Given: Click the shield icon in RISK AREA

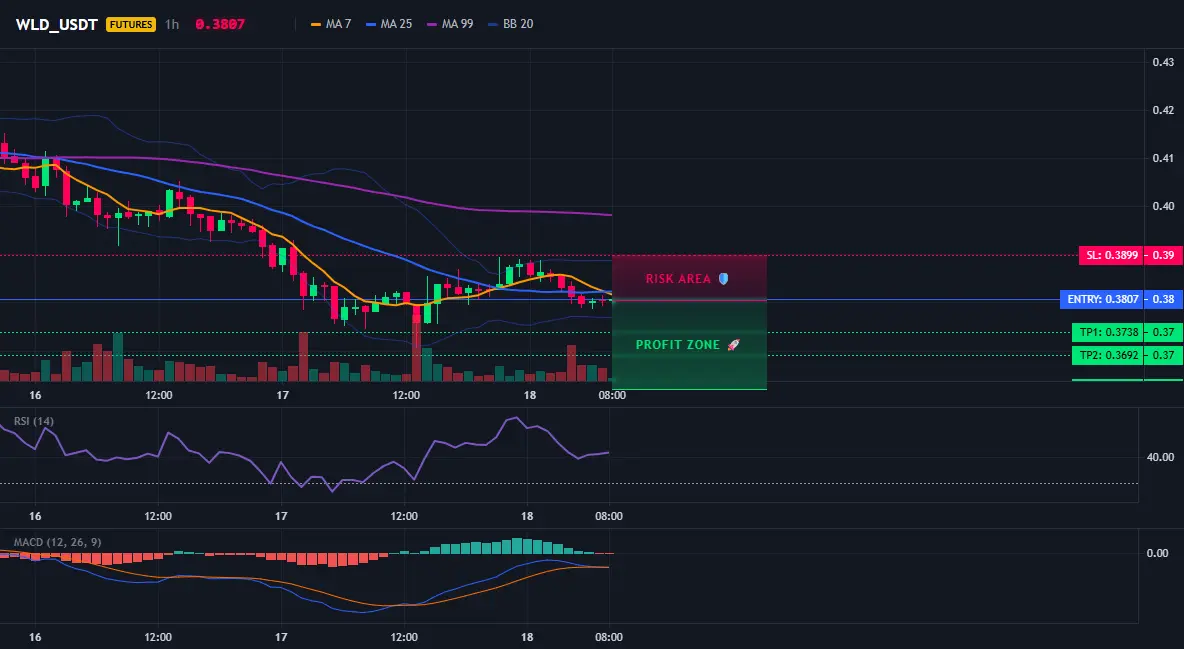Looking at the screenshot, I should point(723,279).
